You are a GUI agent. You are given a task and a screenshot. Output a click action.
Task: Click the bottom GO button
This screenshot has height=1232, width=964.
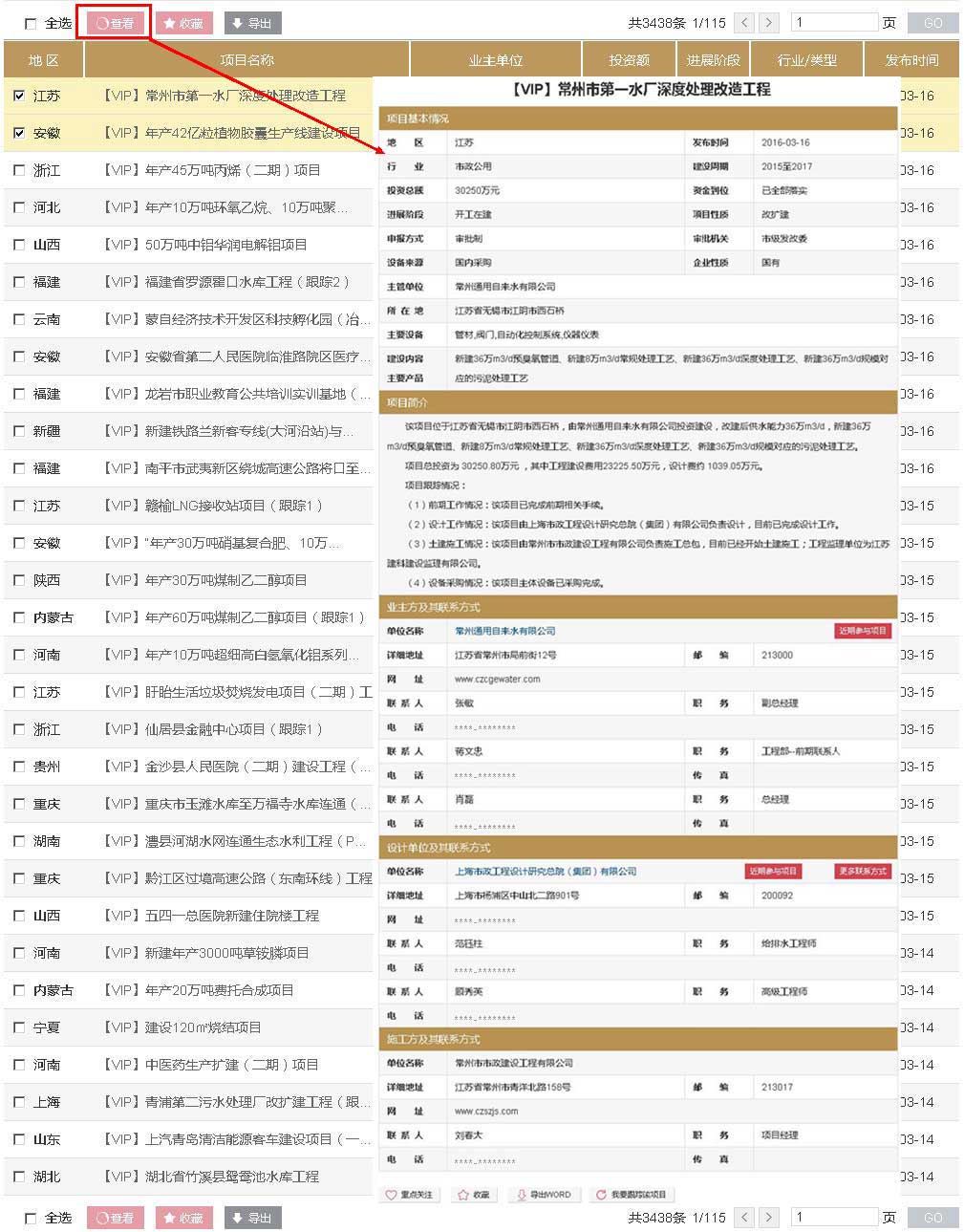coord(932,1218)
